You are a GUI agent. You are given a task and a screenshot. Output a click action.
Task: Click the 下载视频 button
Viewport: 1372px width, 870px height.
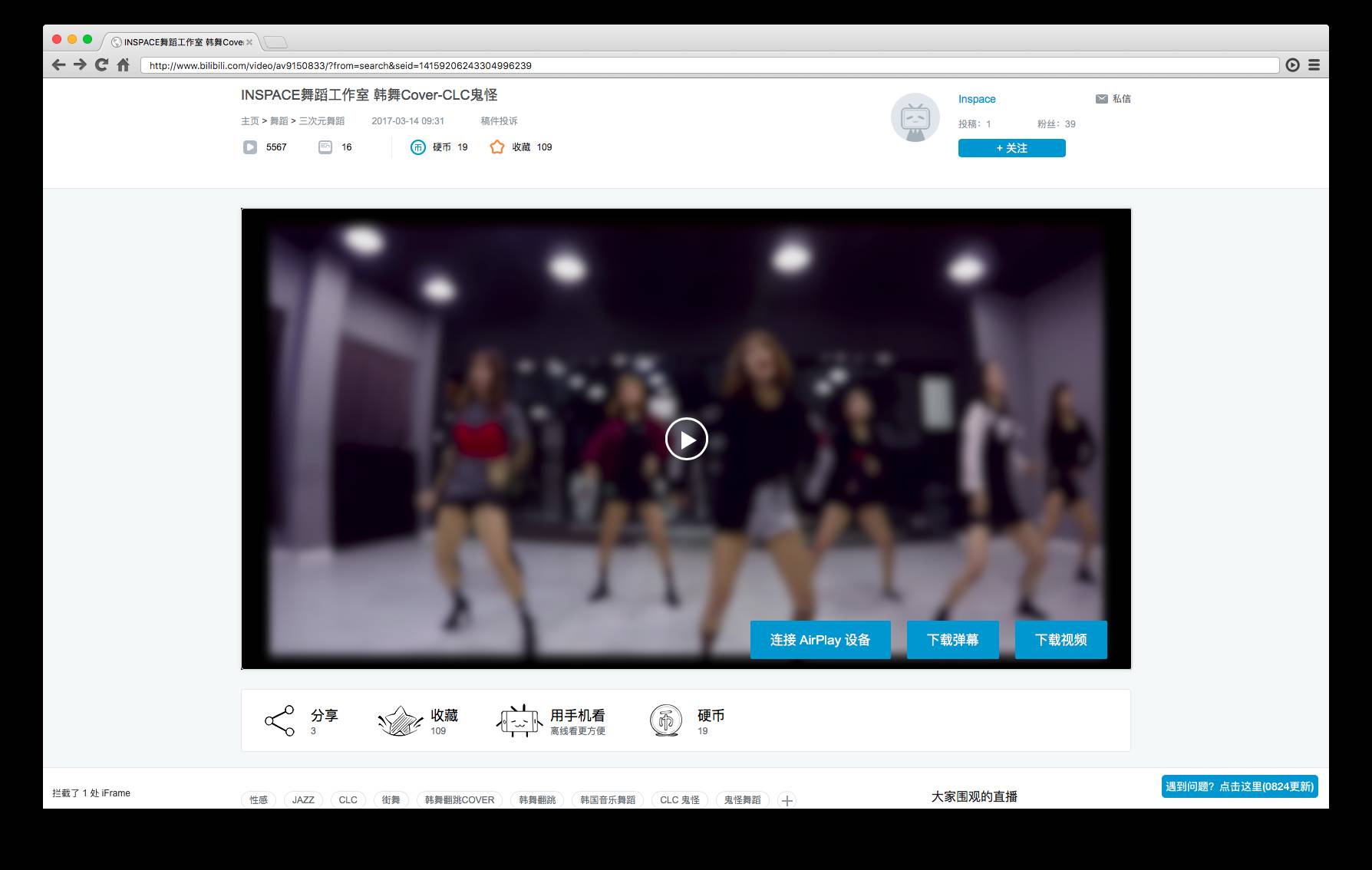1060,640
